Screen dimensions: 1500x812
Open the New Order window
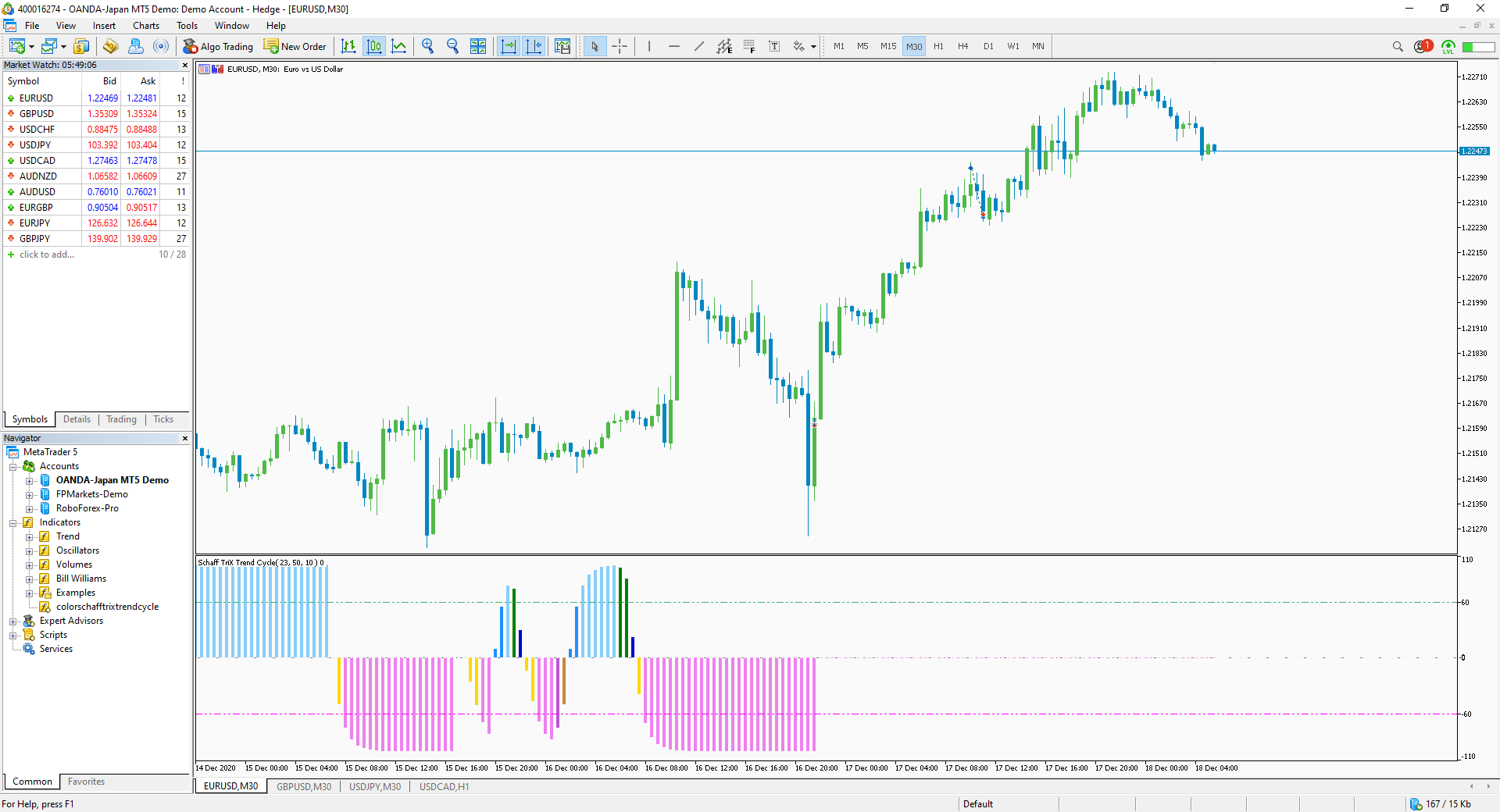(x=295, y=46)
